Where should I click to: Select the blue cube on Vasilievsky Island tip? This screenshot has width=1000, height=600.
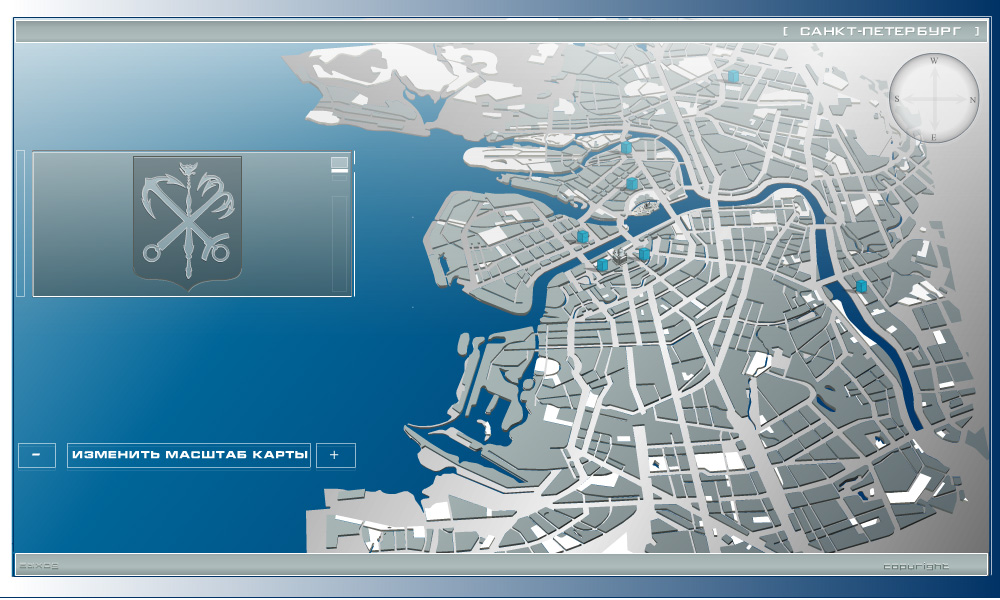pos(582,237)
